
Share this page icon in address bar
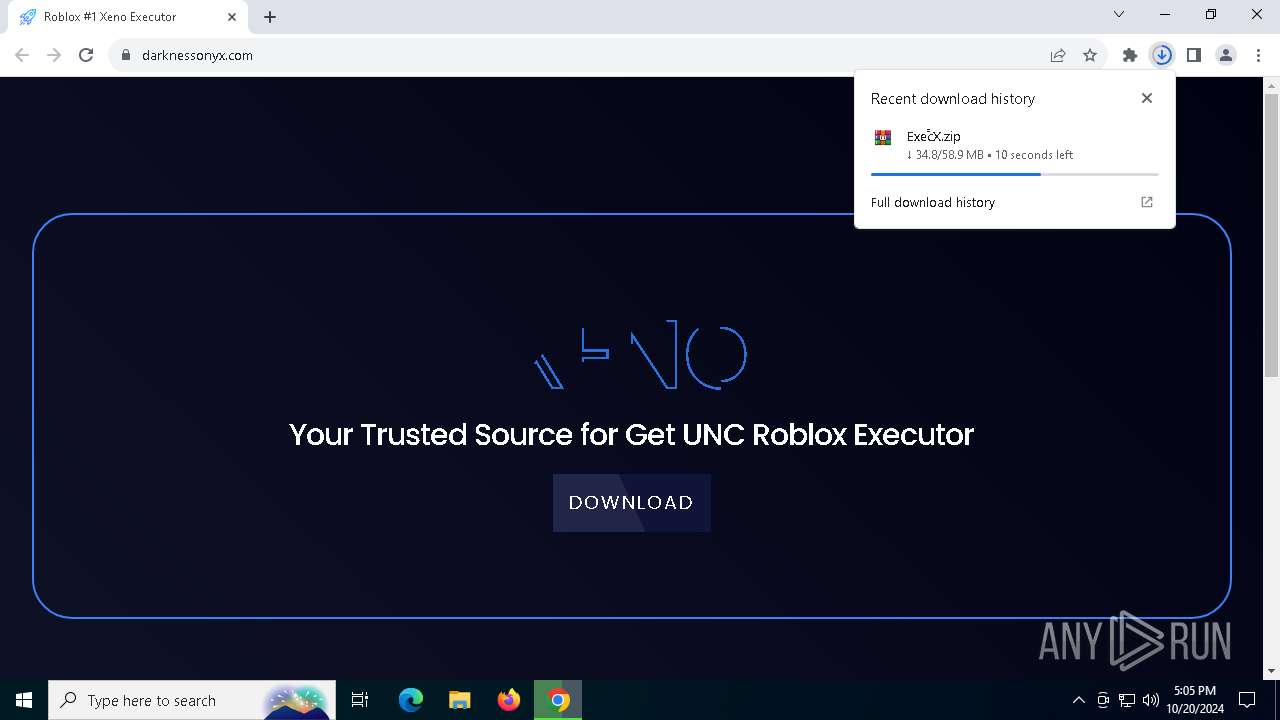coord(1058,55)
